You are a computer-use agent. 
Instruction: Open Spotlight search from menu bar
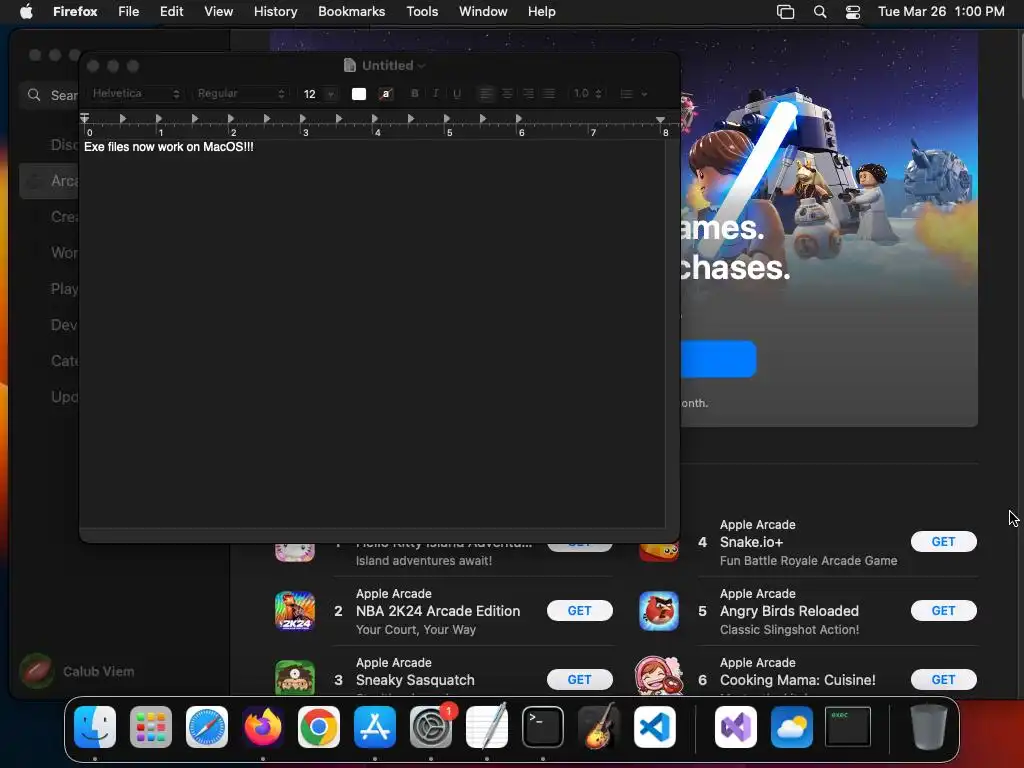tap(820, 12)
